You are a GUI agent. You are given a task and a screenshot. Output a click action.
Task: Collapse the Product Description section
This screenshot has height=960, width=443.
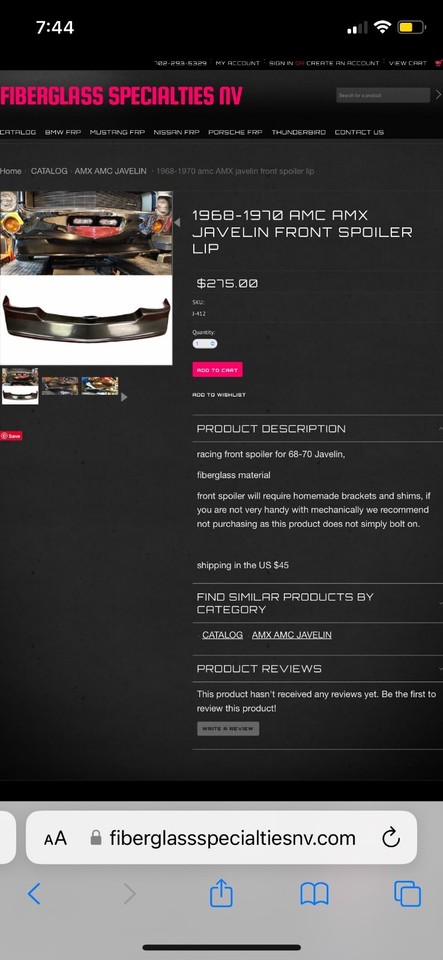[318, 429]
